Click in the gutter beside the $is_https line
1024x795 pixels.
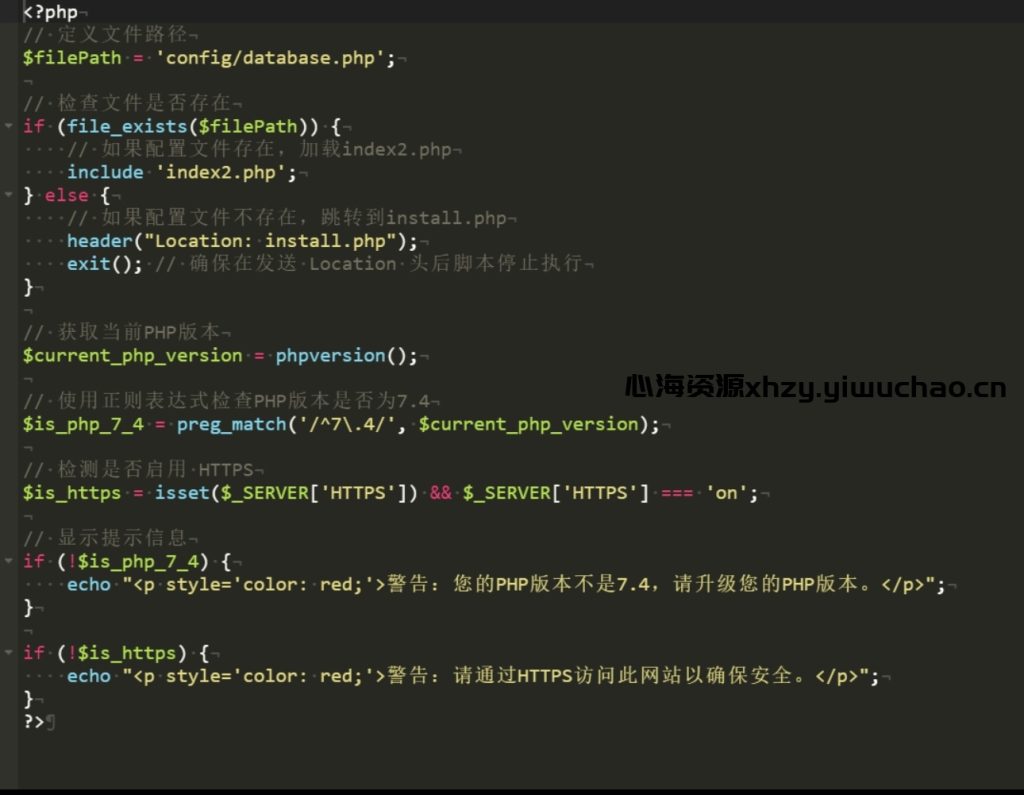click(x=8, y=492)
